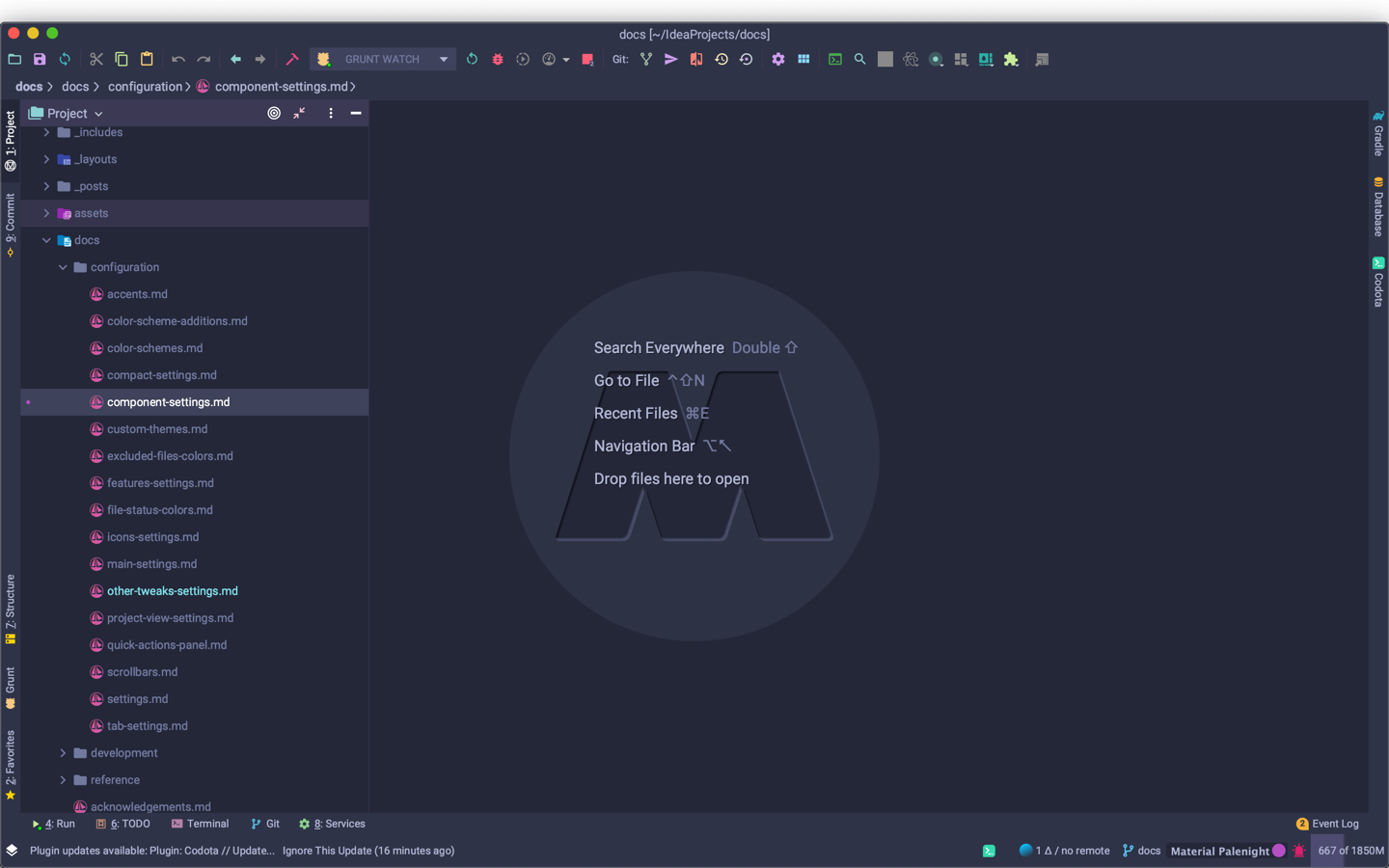Screen dimensions: 1389x868
Task: Click Ignore This Update in the status bar
Action: pyautogui.click(x=328, y=851)
